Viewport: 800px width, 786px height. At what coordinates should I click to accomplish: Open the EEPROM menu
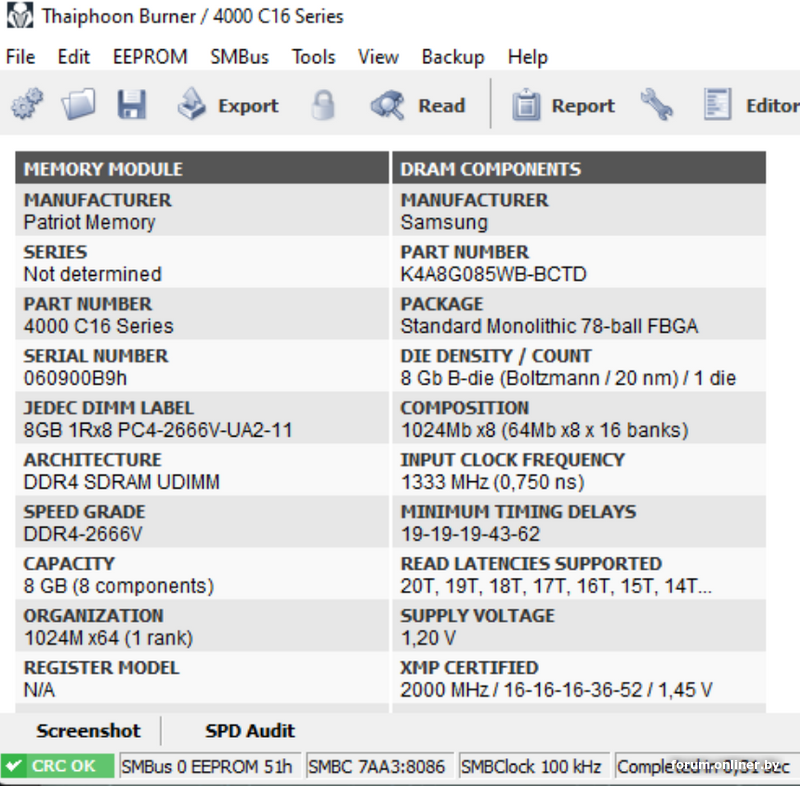150,57
